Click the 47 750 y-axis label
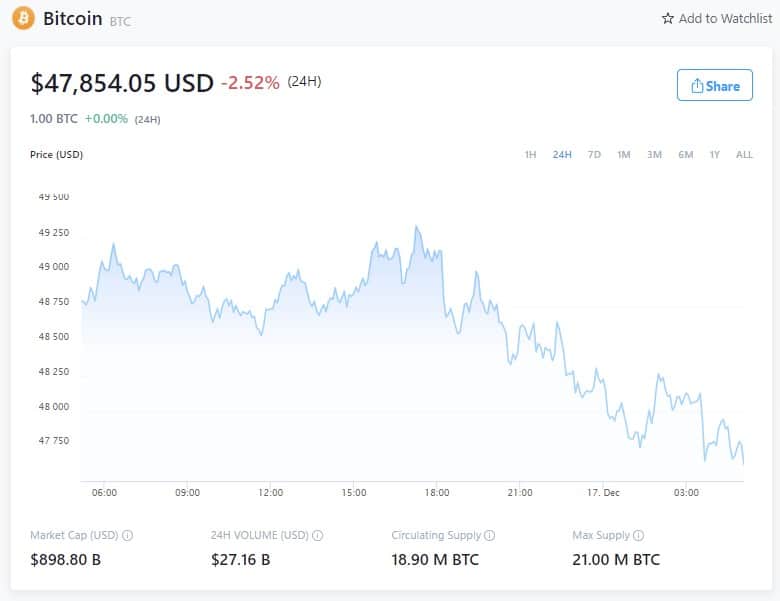 (54, 440)
